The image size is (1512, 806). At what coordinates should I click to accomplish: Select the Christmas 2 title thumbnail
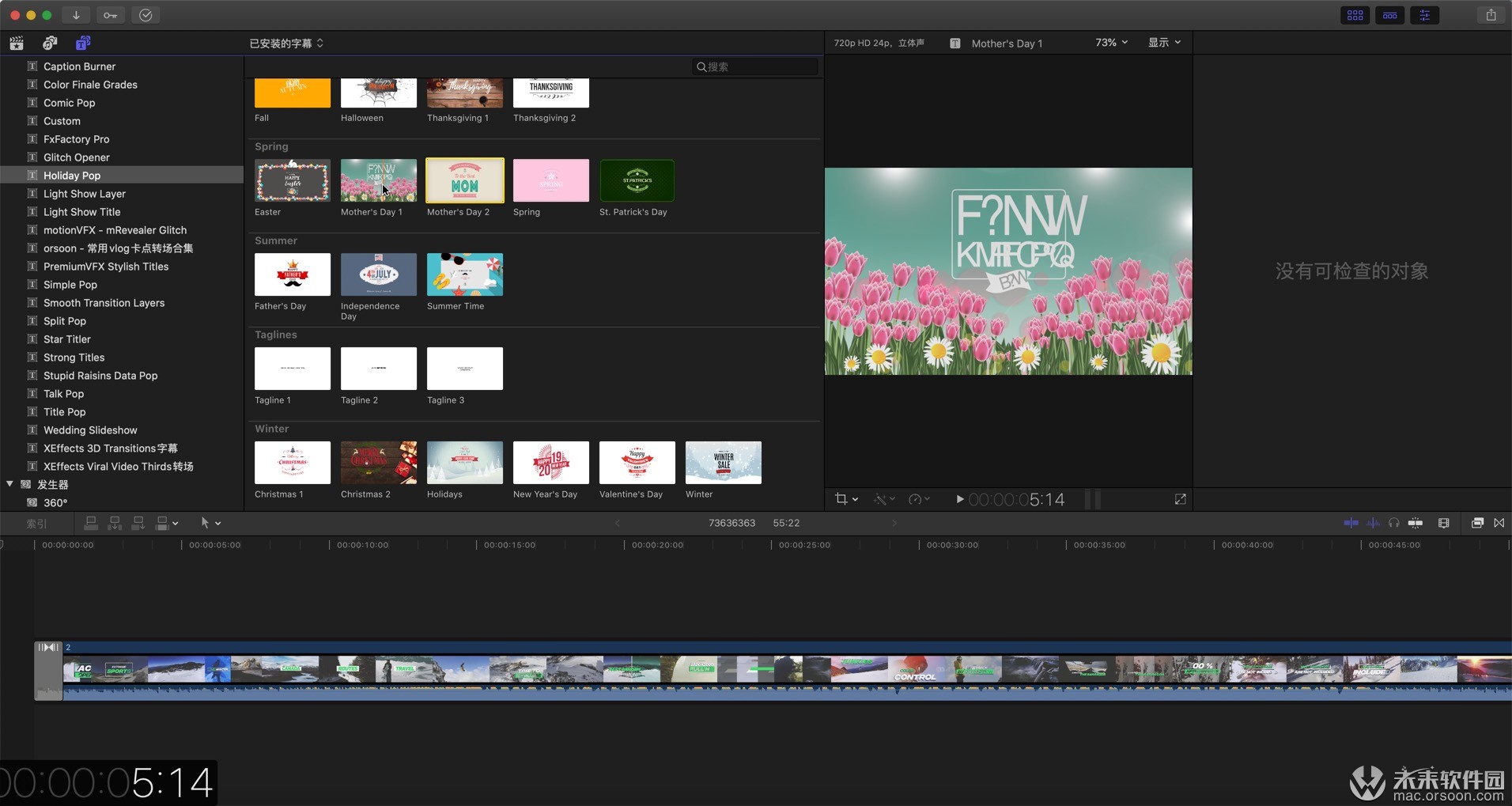(x=379, y=463)
